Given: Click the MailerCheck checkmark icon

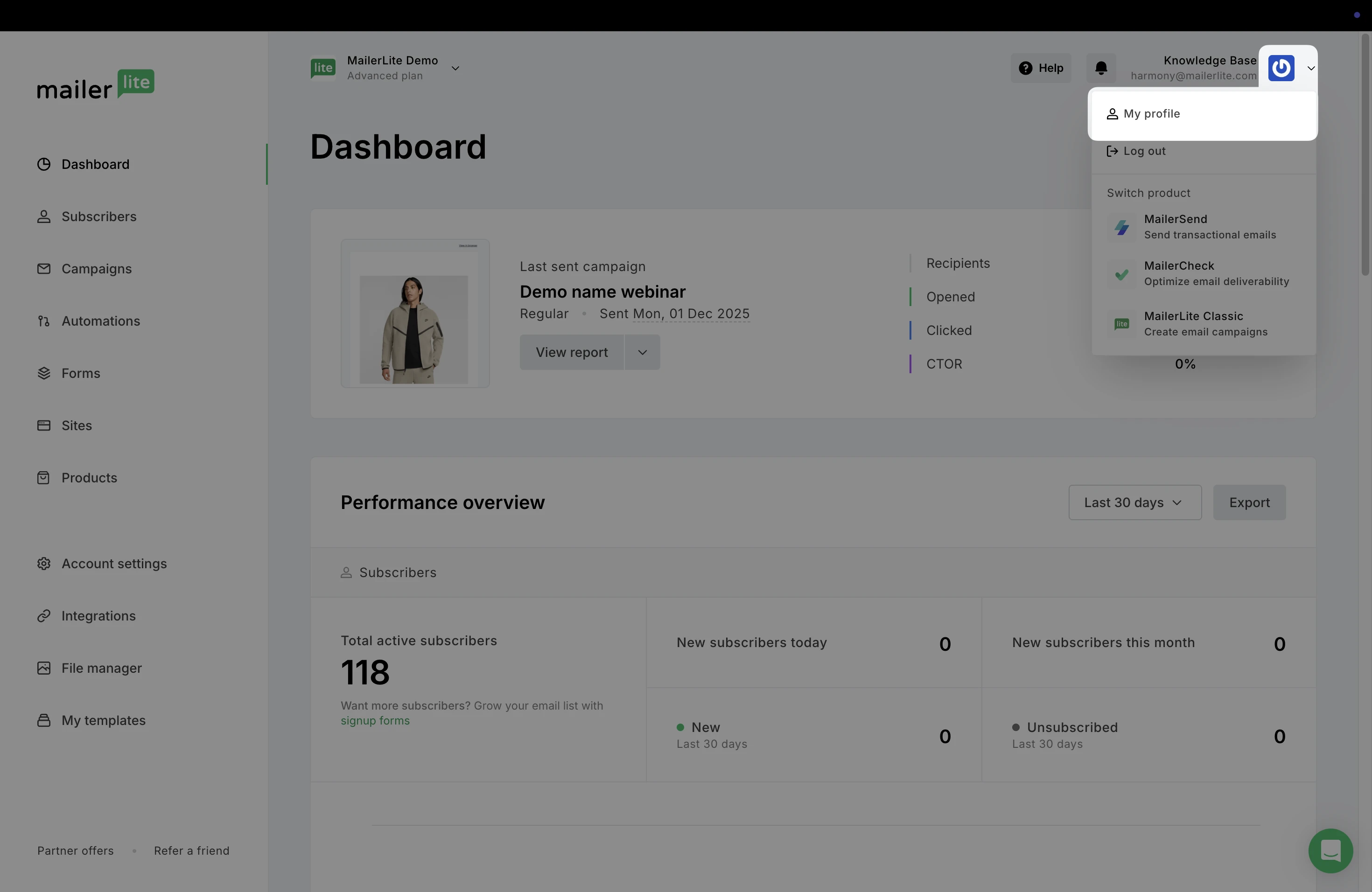Looking at the screenshot, I should click(x=1121, y=274).
